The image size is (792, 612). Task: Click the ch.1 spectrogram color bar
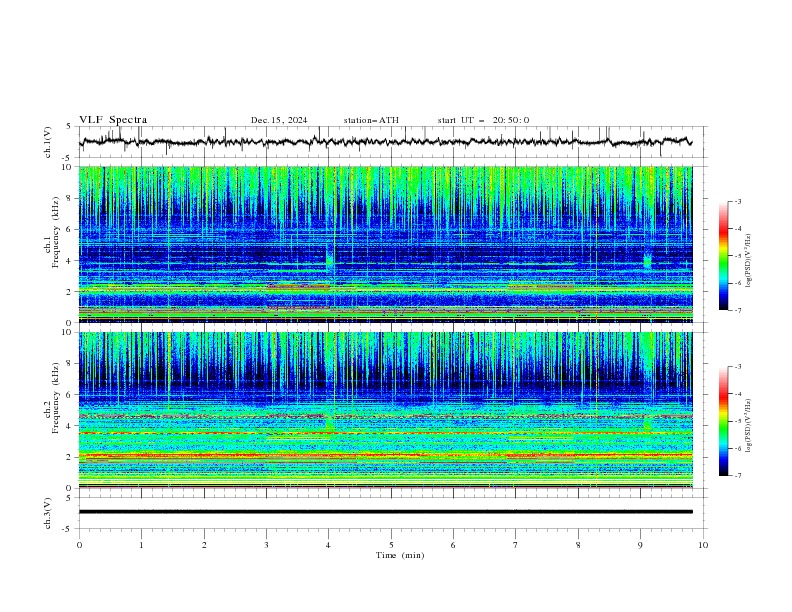pyautogui.click(x=724, y=255)
